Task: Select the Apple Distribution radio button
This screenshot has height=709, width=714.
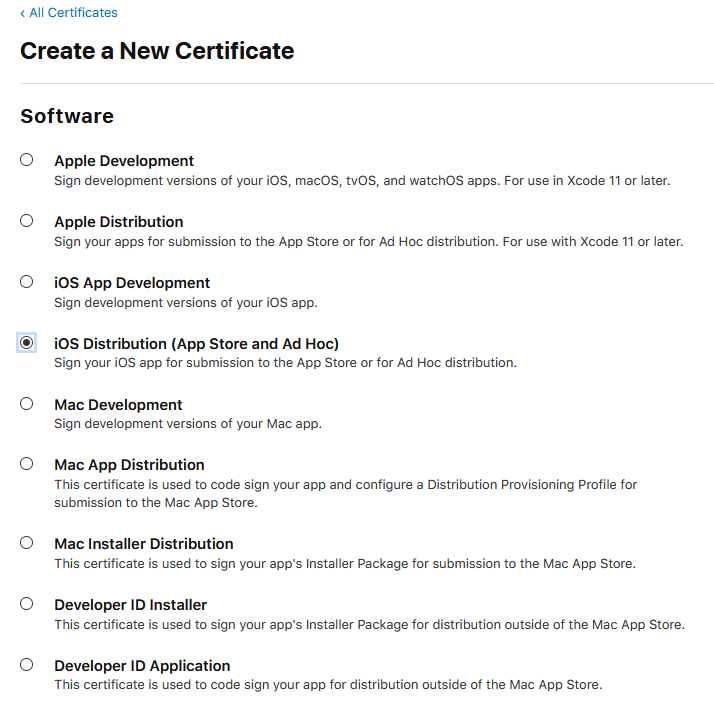Action: pos(27,221)
